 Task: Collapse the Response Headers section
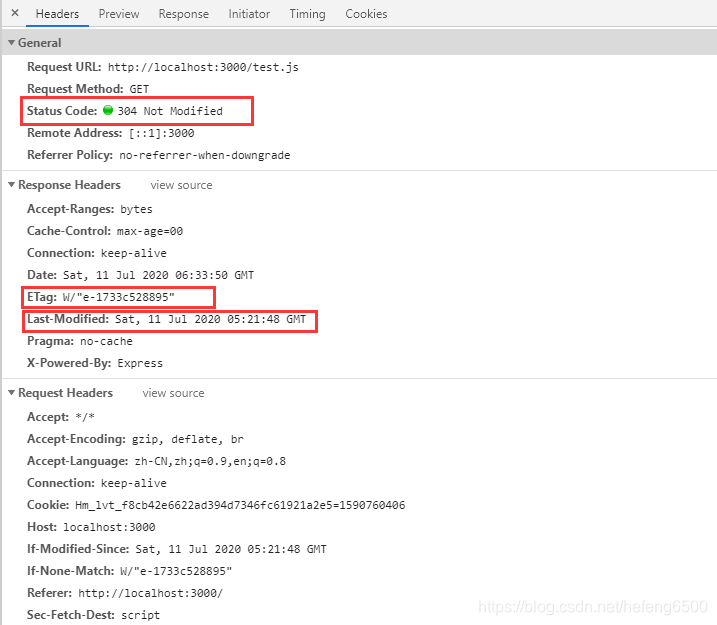tap(11, 185)
